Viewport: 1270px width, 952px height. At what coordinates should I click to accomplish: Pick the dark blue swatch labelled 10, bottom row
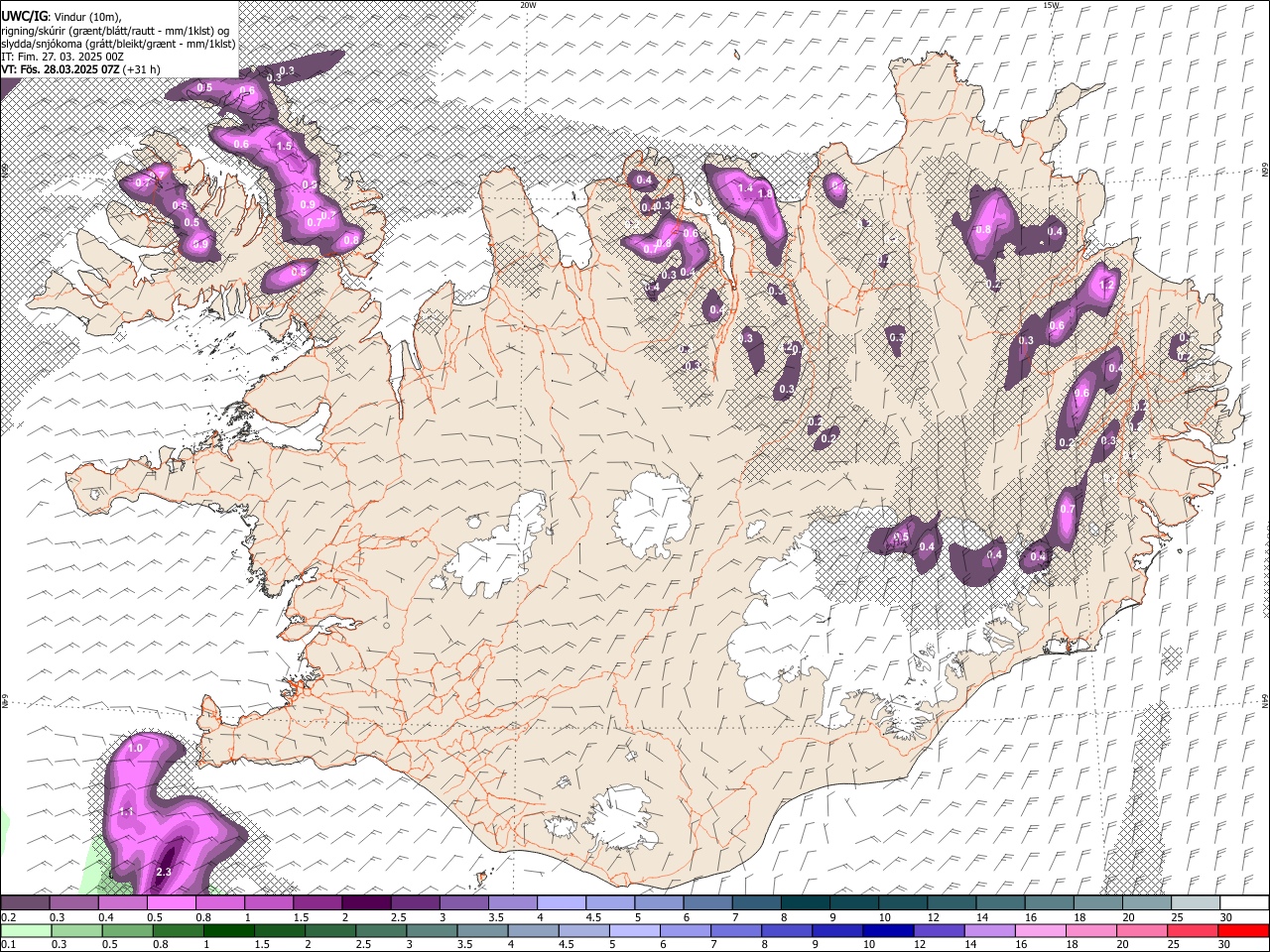tap(887, 930)
